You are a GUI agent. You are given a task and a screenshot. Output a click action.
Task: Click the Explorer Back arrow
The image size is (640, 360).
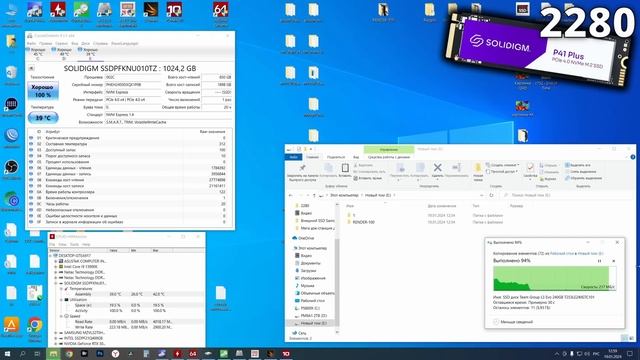coord(291,196)
